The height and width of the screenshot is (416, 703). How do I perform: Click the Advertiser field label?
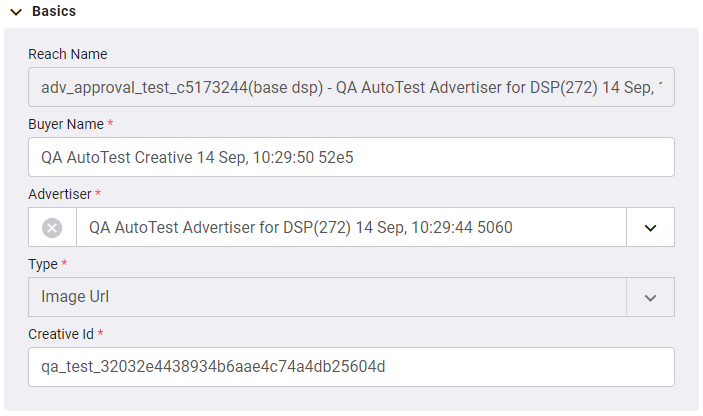(x=60, y=194)
